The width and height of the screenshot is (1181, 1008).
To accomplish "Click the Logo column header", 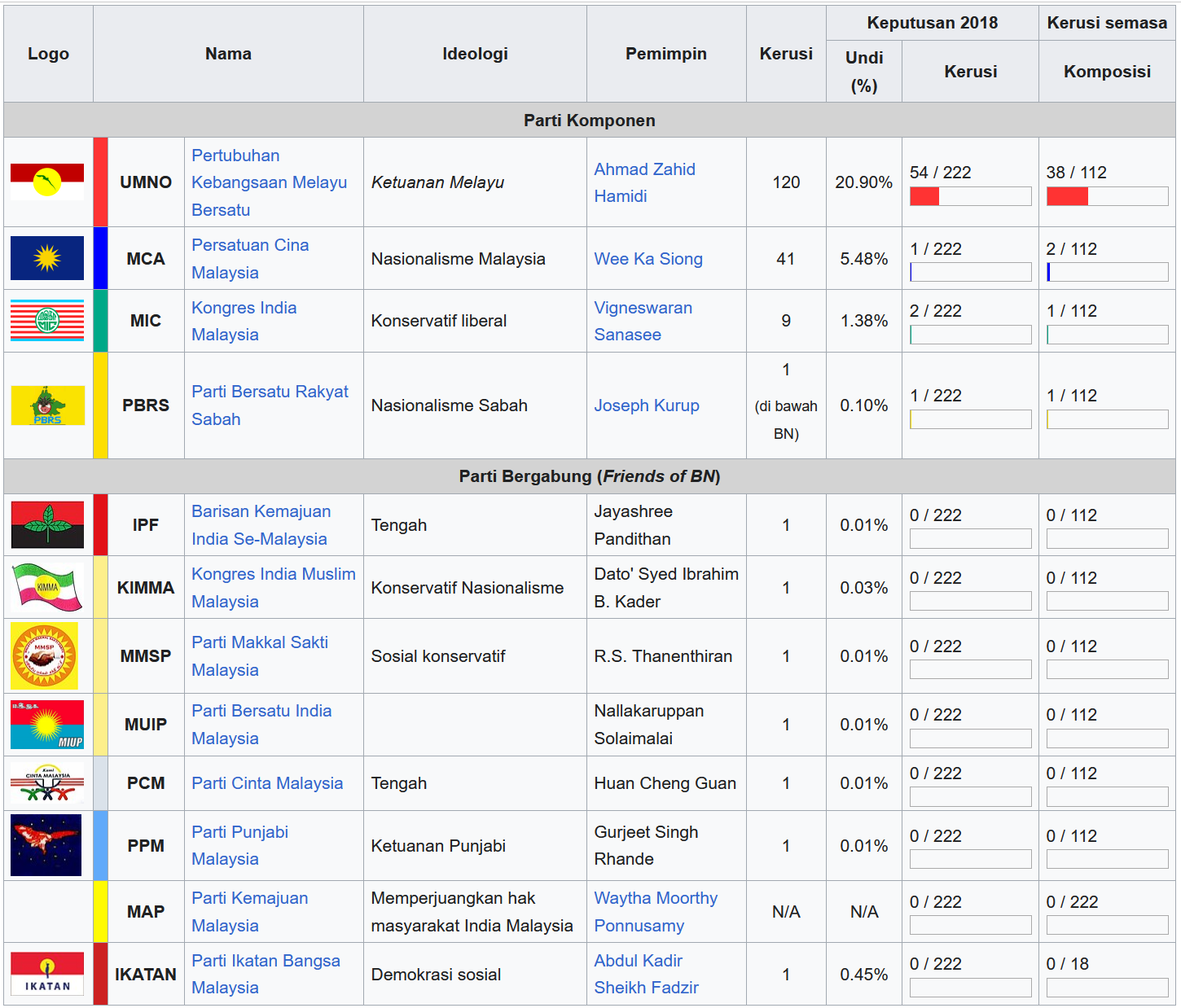I will click(48, 54).
